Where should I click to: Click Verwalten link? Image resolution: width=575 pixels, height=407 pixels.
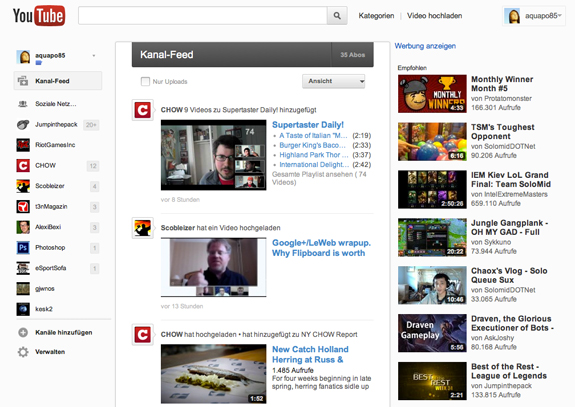click(50, 352)
